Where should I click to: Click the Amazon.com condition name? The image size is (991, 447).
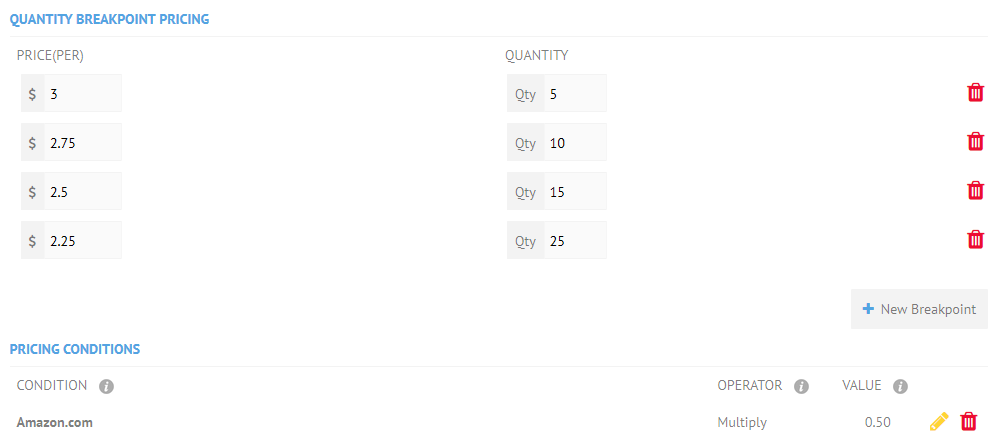coord(55,422)
